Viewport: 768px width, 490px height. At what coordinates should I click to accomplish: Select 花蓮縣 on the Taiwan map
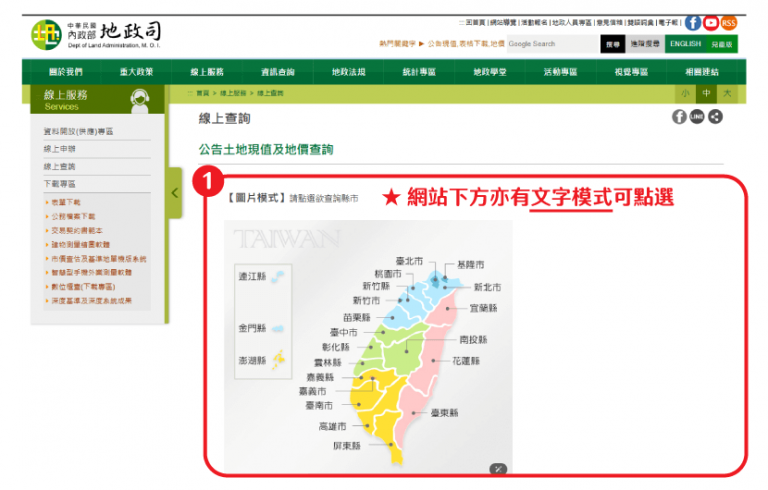[x=467, y=359]
